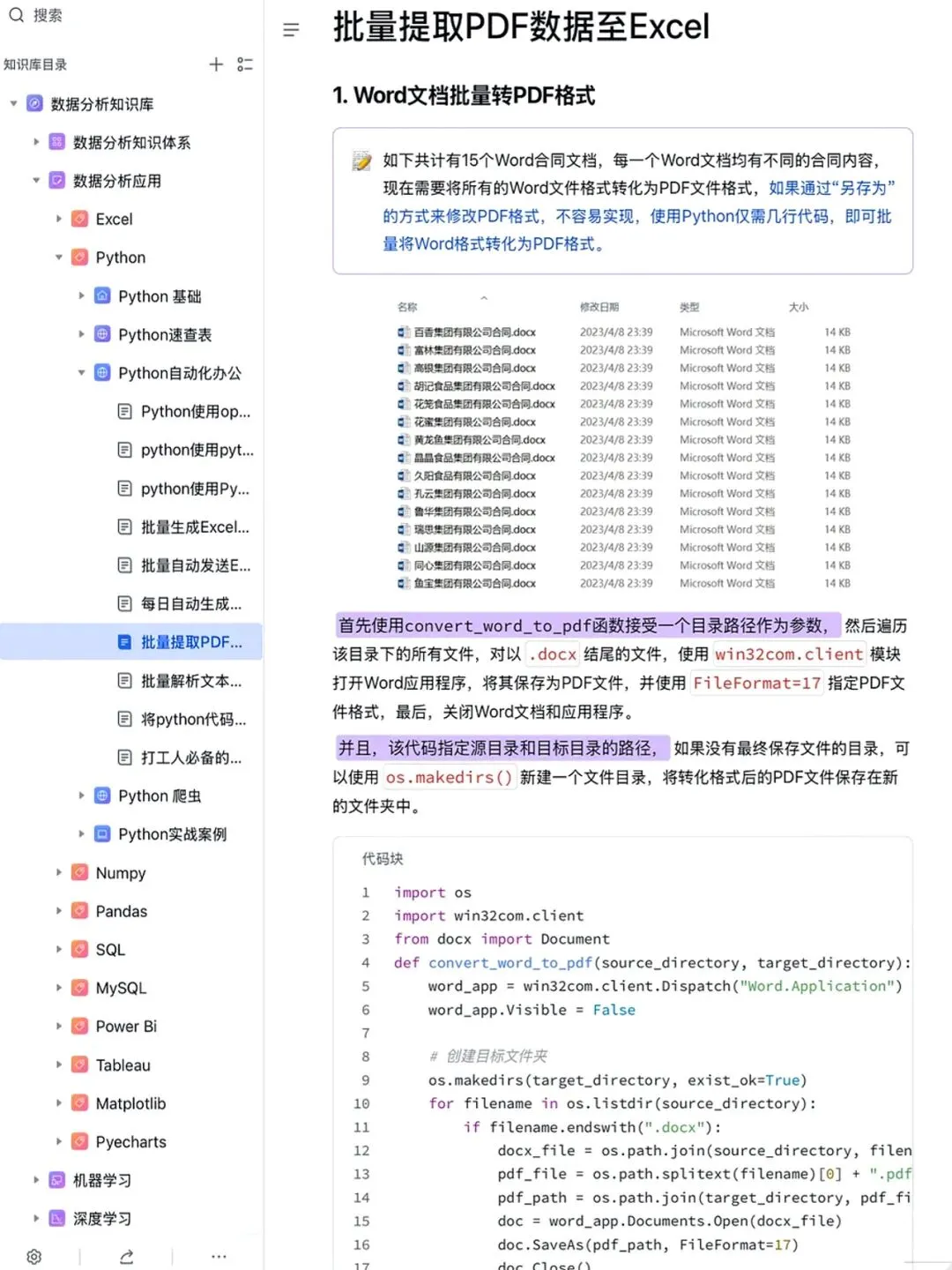
Task: Click the os.makedirs() inline code
Action: [449, 778]
